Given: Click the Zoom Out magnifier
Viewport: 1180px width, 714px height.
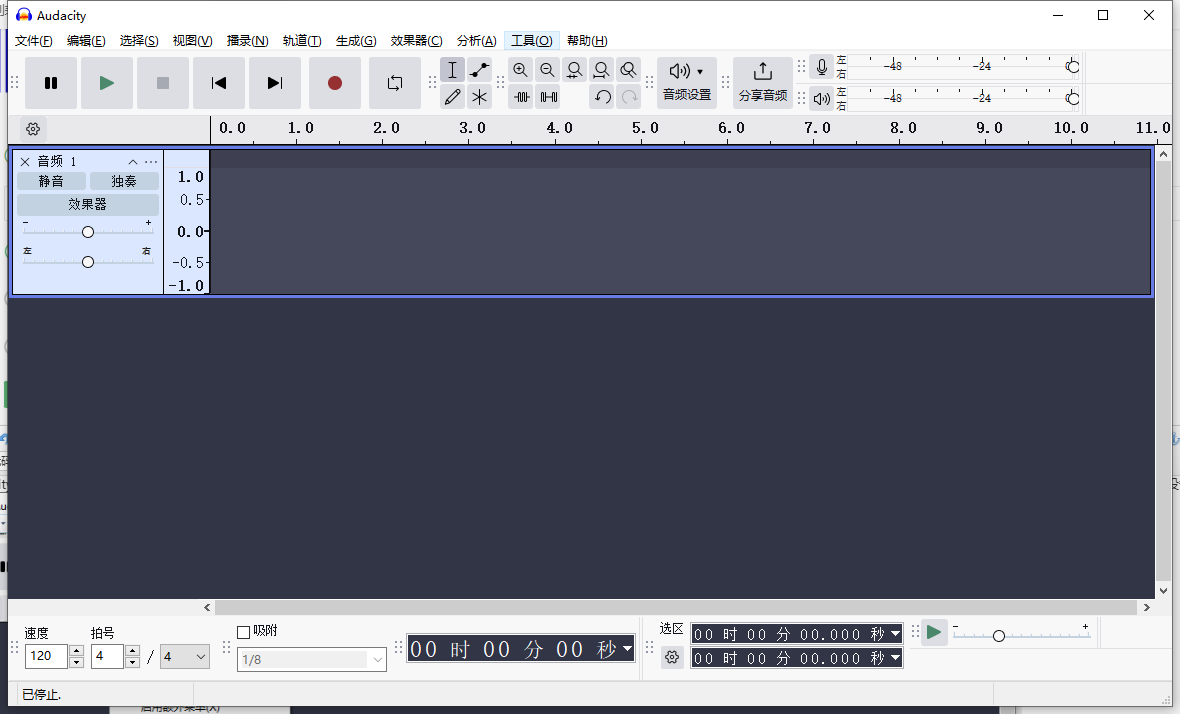Looking at the screenshot, I should point(547,70).
